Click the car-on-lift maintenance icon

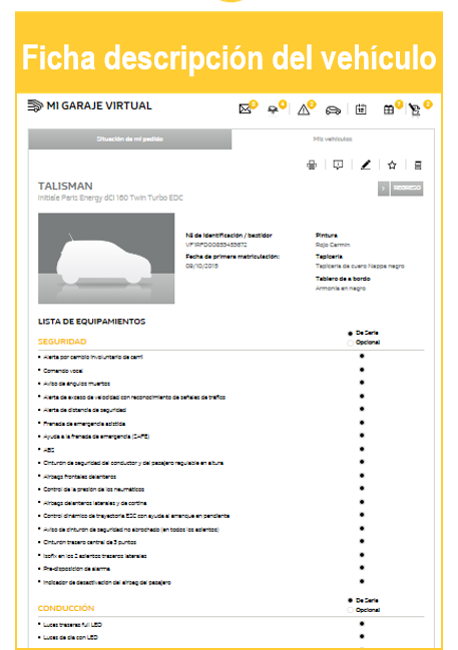(x=273, y=110)
